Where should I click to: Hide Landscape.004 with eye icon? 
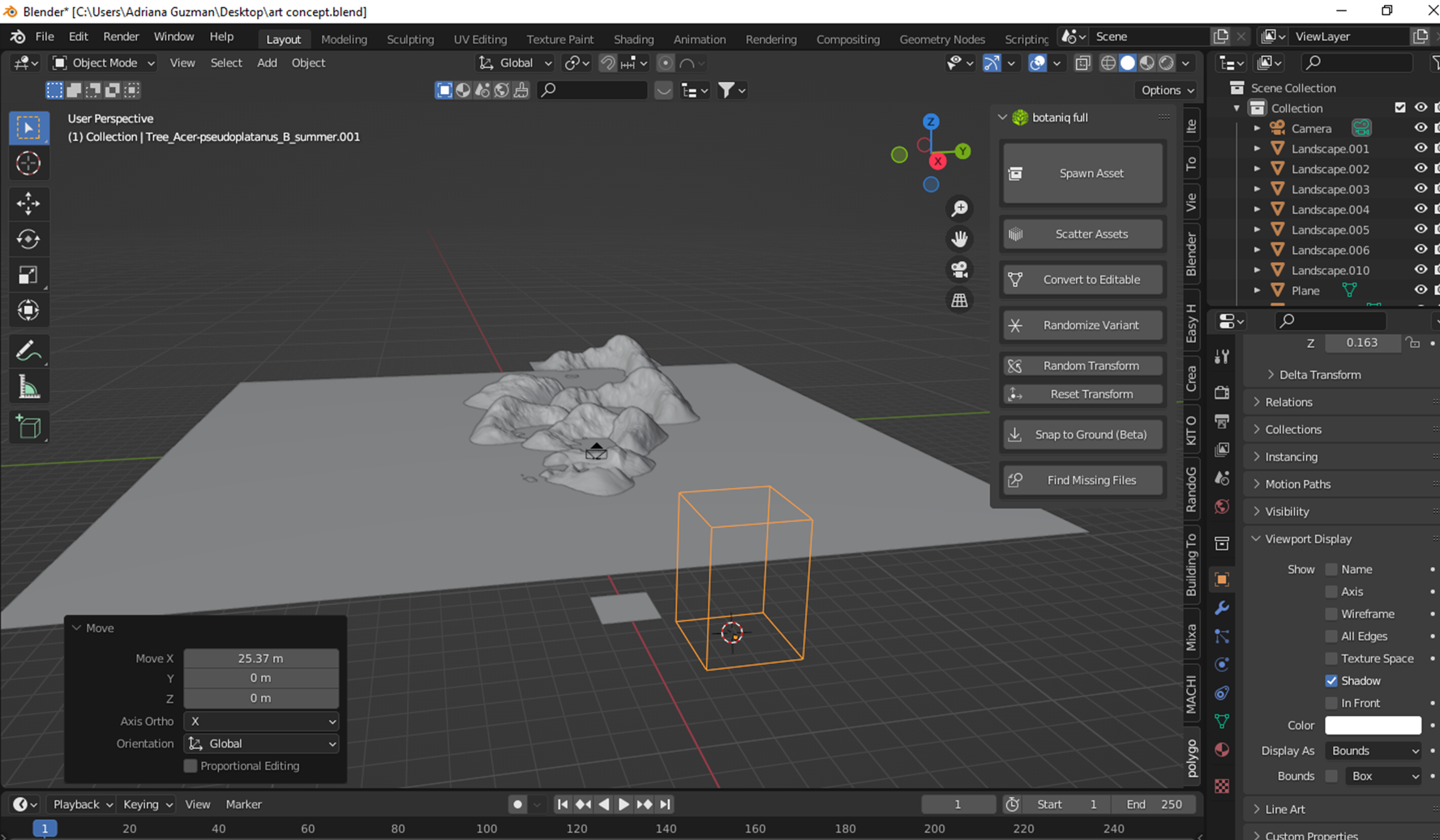pos(1421,209)
